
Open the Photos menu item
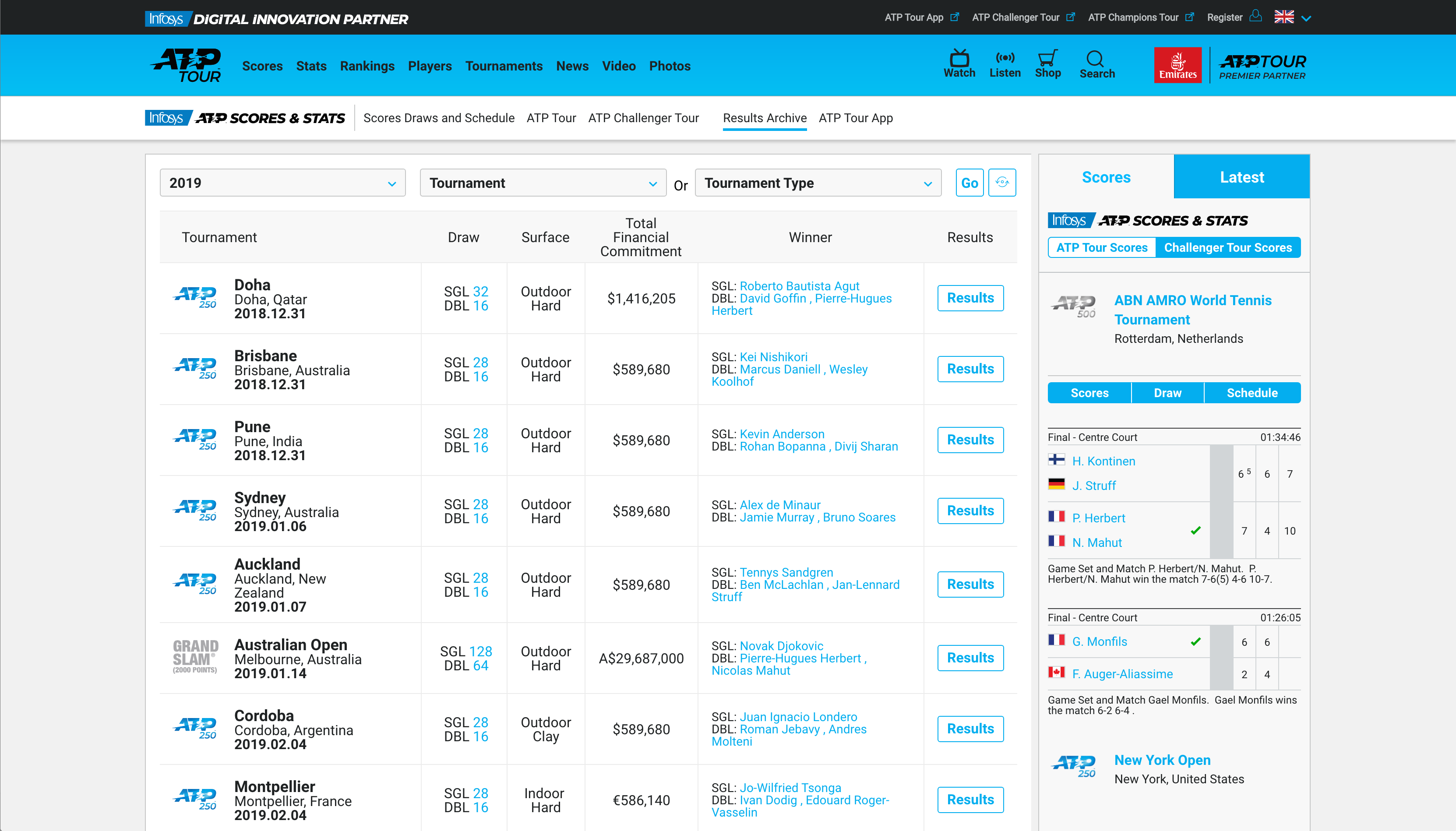pyautogui.click(x=670, y=66)
